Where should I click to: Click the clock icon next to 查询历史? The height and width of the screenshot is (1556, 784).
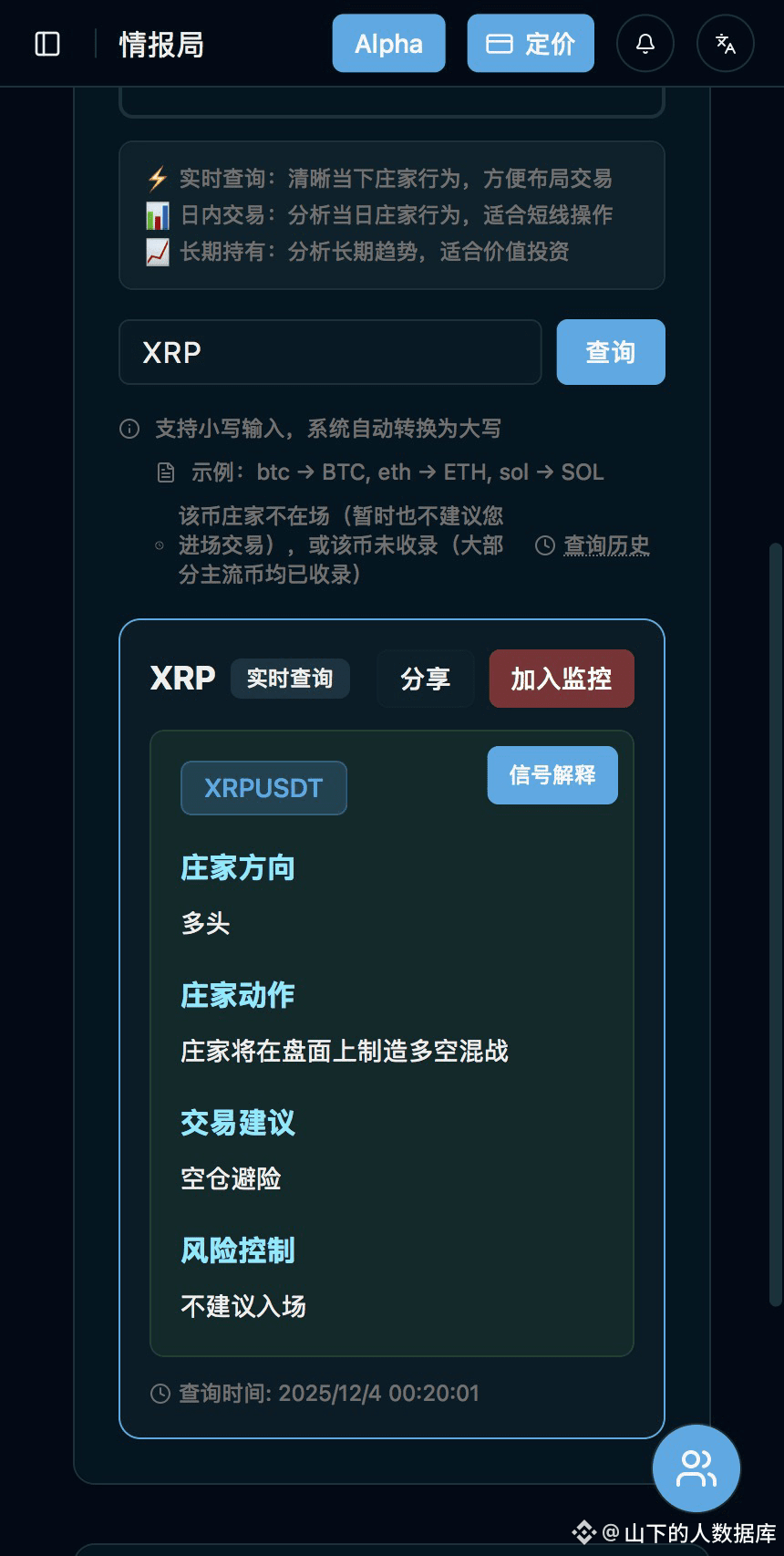544,545
